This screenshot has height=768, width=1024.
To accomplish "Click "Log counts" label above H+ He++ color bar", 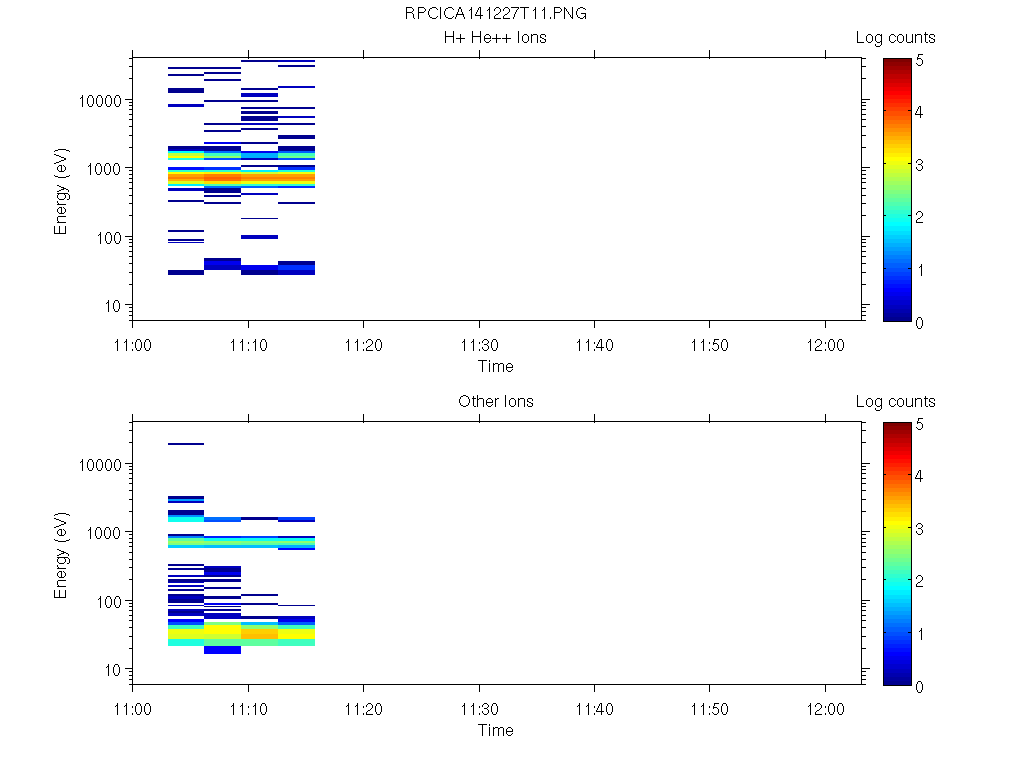I will coord(895,38).
